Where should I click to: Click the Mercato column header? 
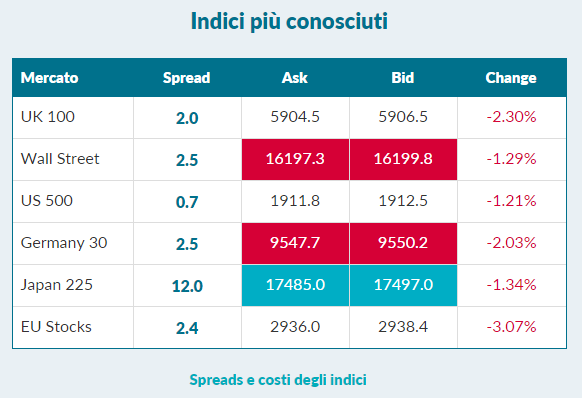click(x=49, y=78)
